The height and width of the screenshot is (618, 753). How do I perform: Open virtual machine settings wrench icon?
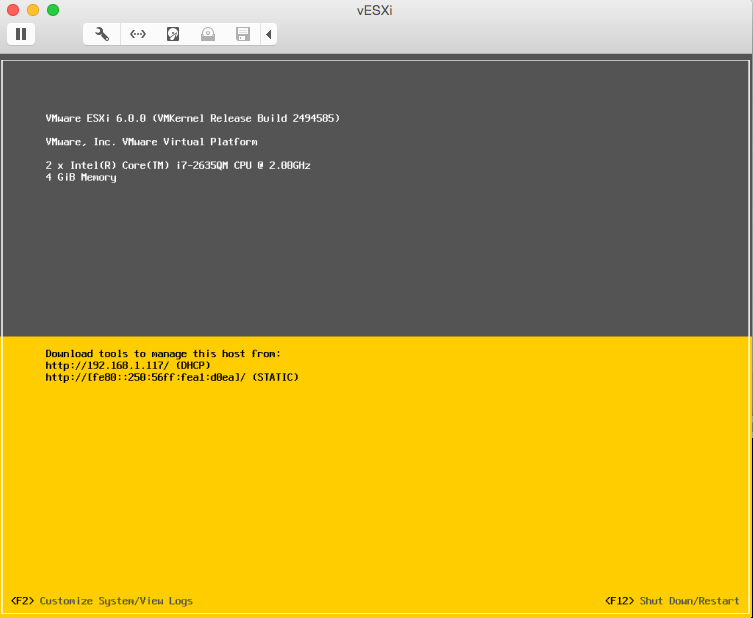pyautogui.click(x=102, y=34)
